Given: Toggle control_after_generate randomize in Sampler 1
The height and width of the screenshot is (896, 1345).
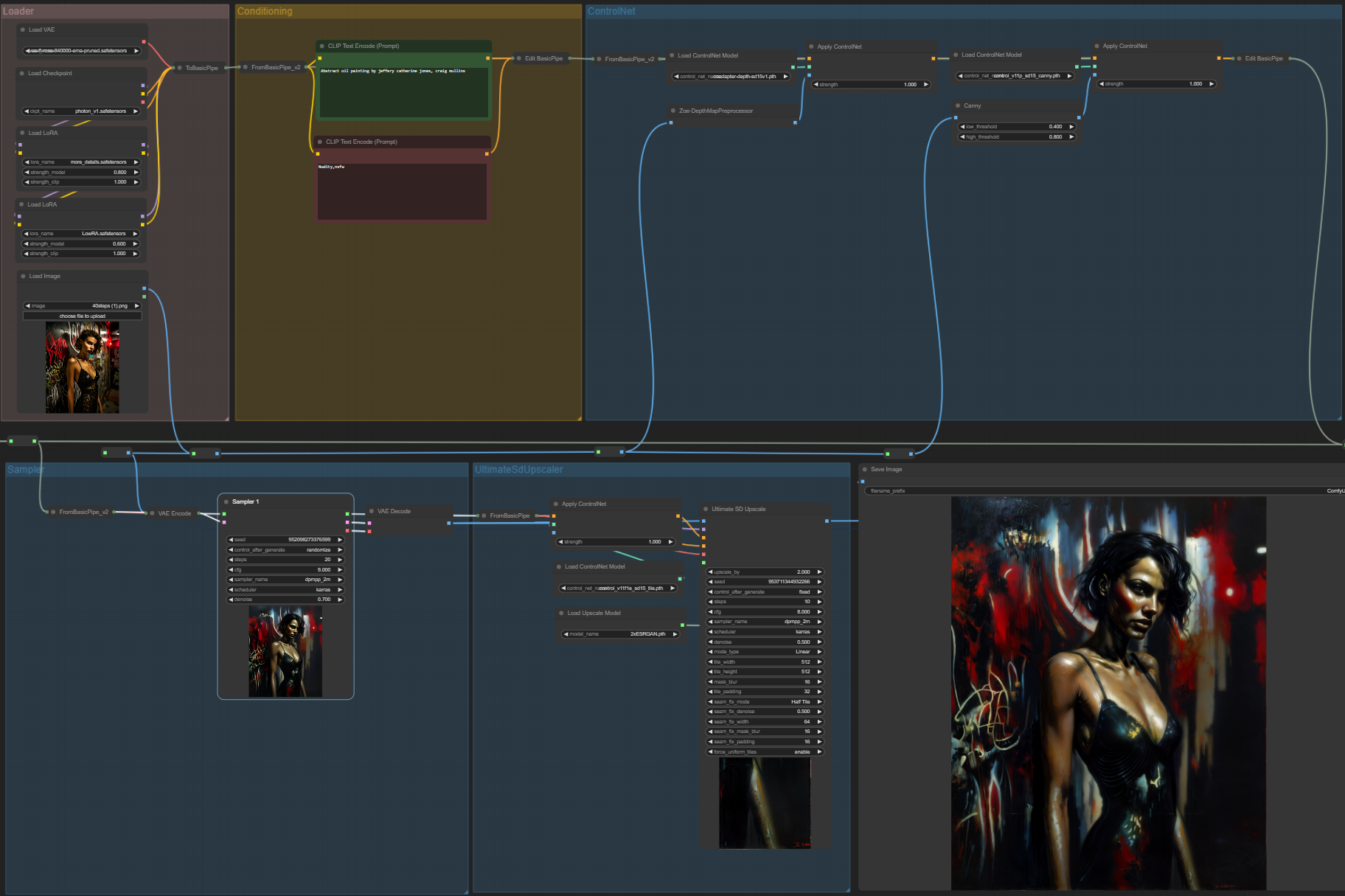Looking at the screenshot, I should (285, 550).
